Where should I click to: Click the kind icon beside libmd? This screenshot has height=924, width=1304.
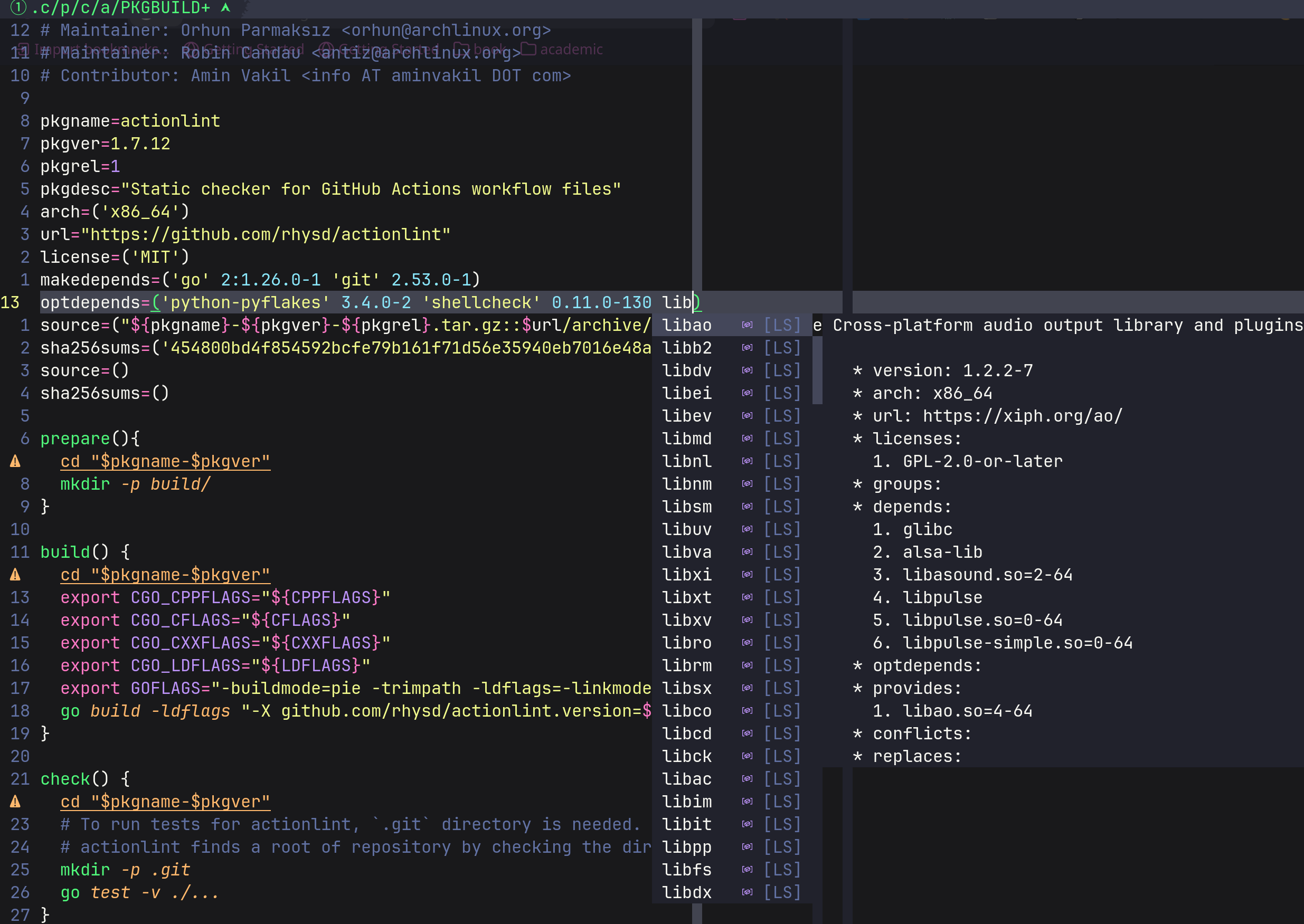click(747, 439)
